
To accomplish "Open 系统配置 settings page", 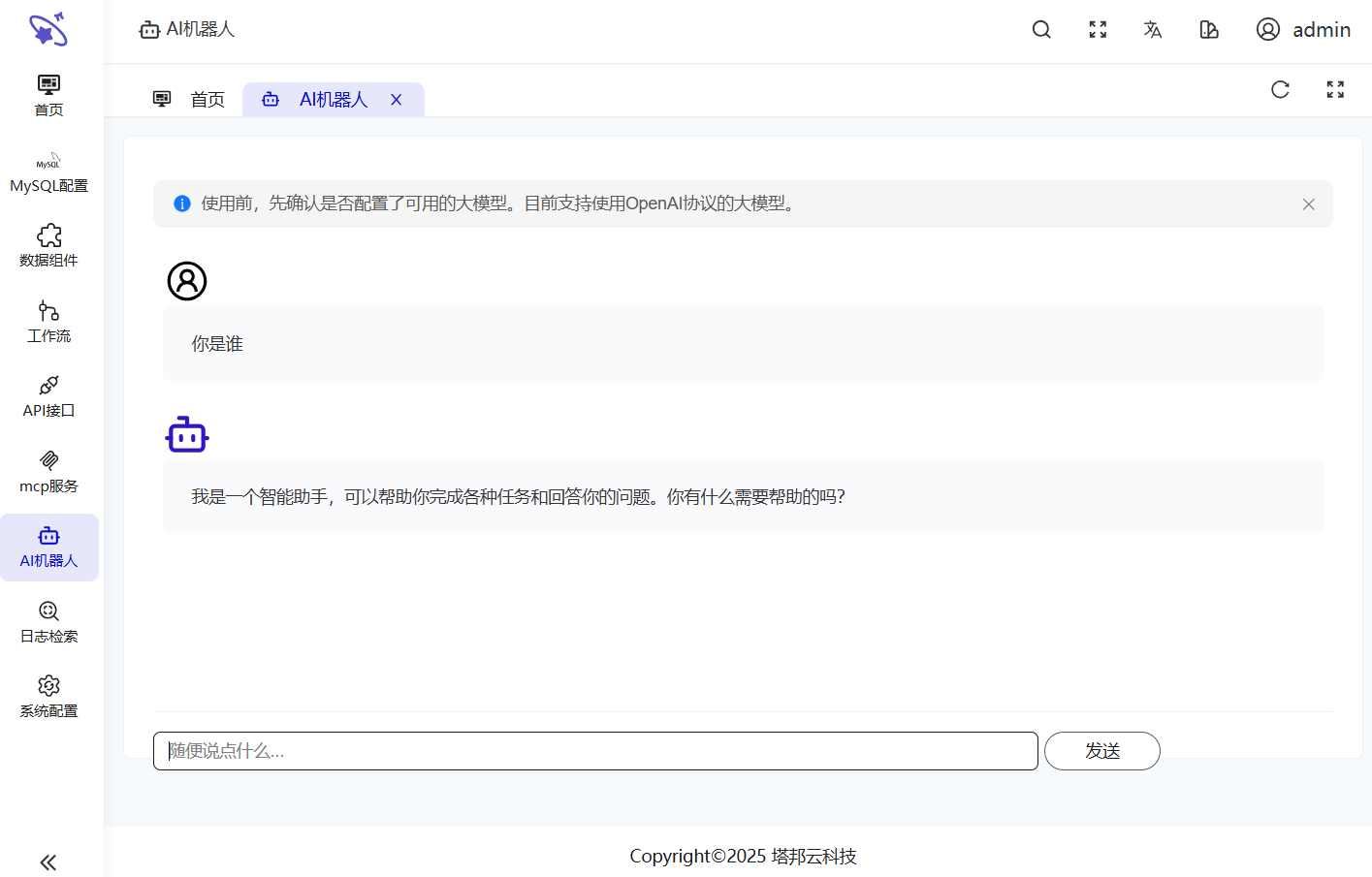I will [x=48, y=698].
